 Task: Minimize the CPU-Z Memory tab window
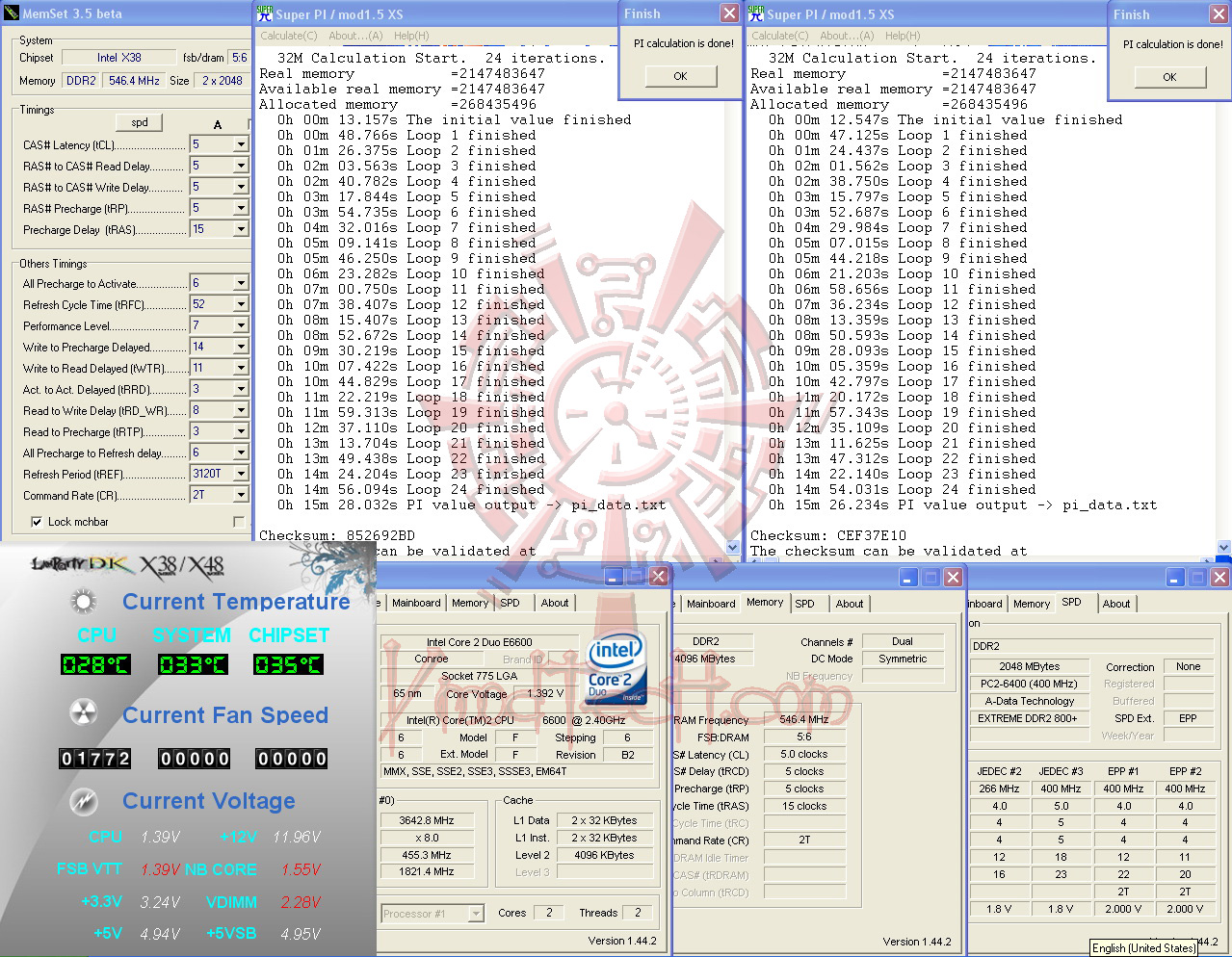pos(908,577)
